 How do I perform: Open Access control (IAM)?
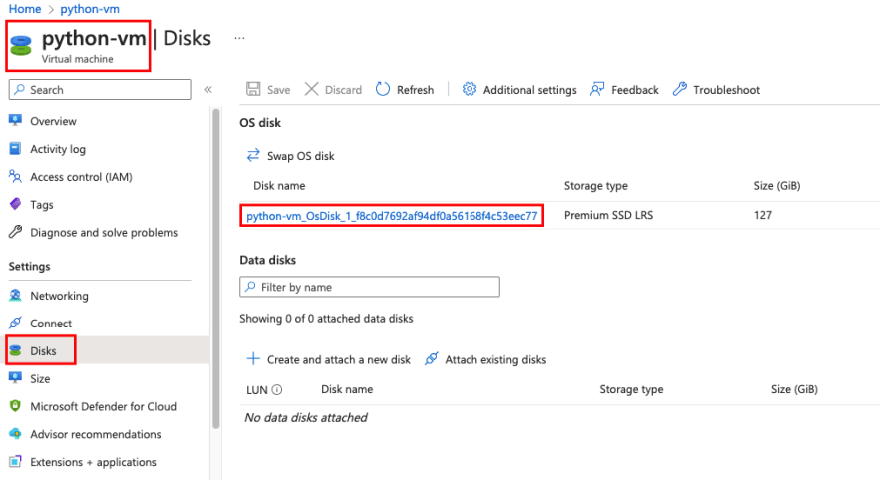81,177
